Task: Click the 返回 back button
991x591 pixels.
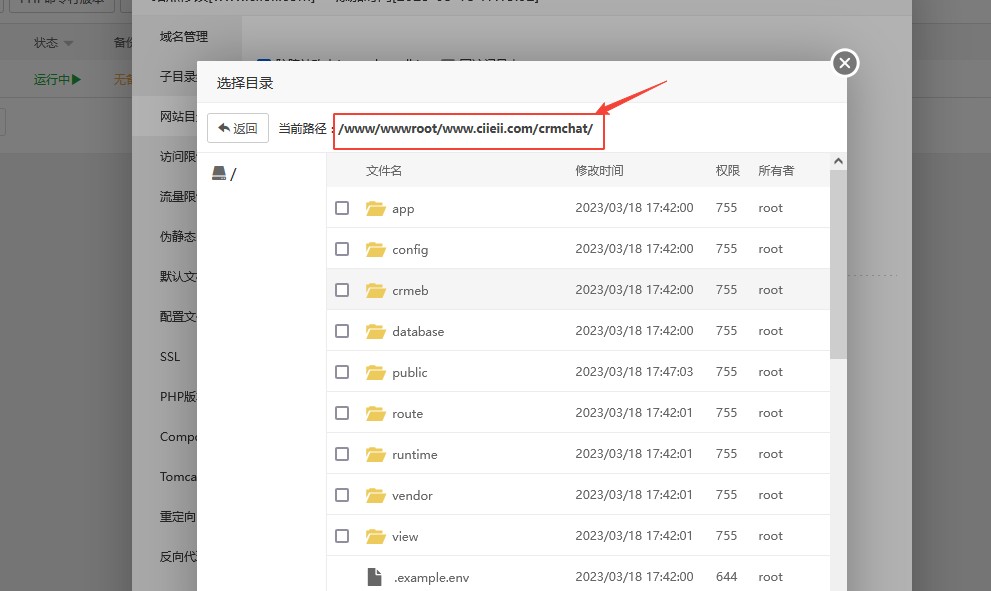Action: [x=239, y=127]
